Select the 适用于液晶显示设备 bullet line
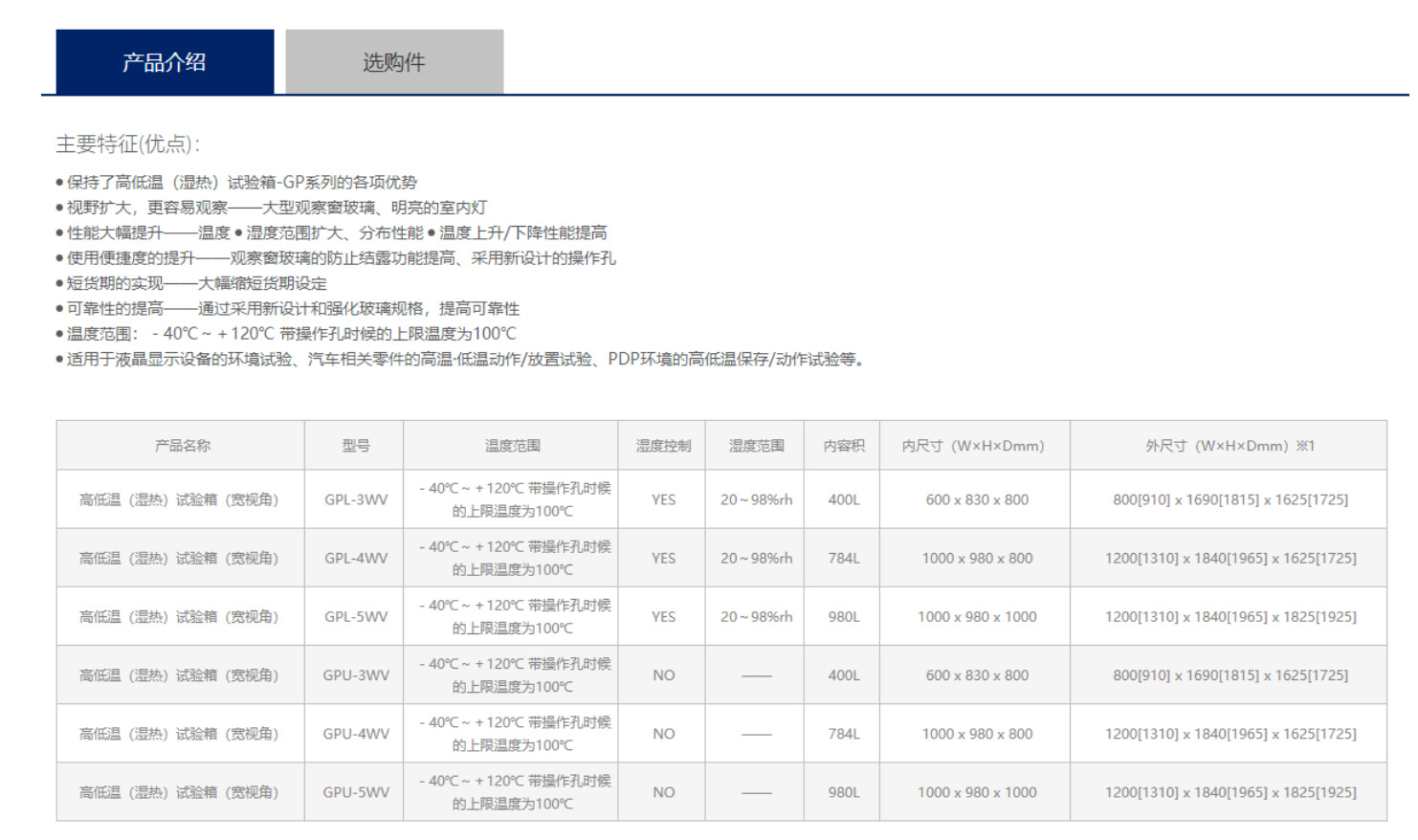Image resolution: width=1418 pixels, height=840 pixels. 460,359
